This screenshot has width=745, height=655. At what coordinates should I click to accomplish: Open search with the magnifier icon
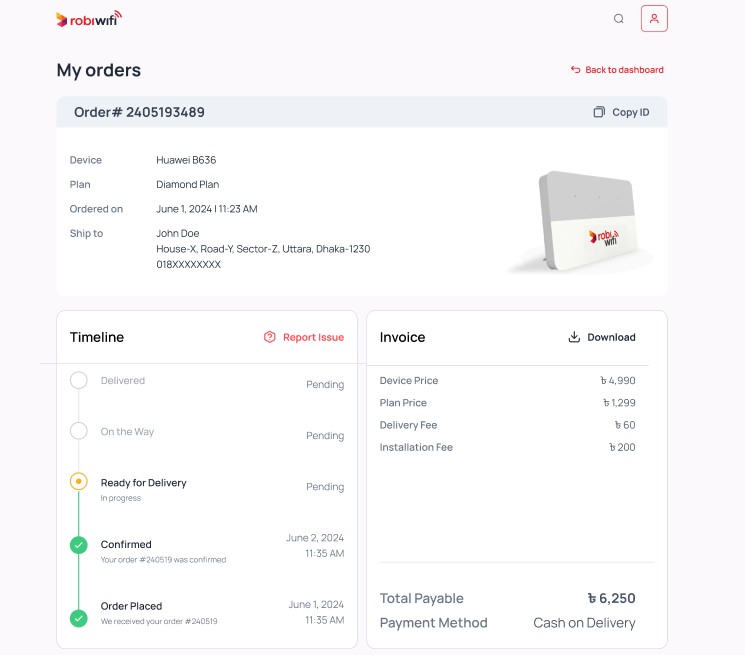click(x=619, y=19)
